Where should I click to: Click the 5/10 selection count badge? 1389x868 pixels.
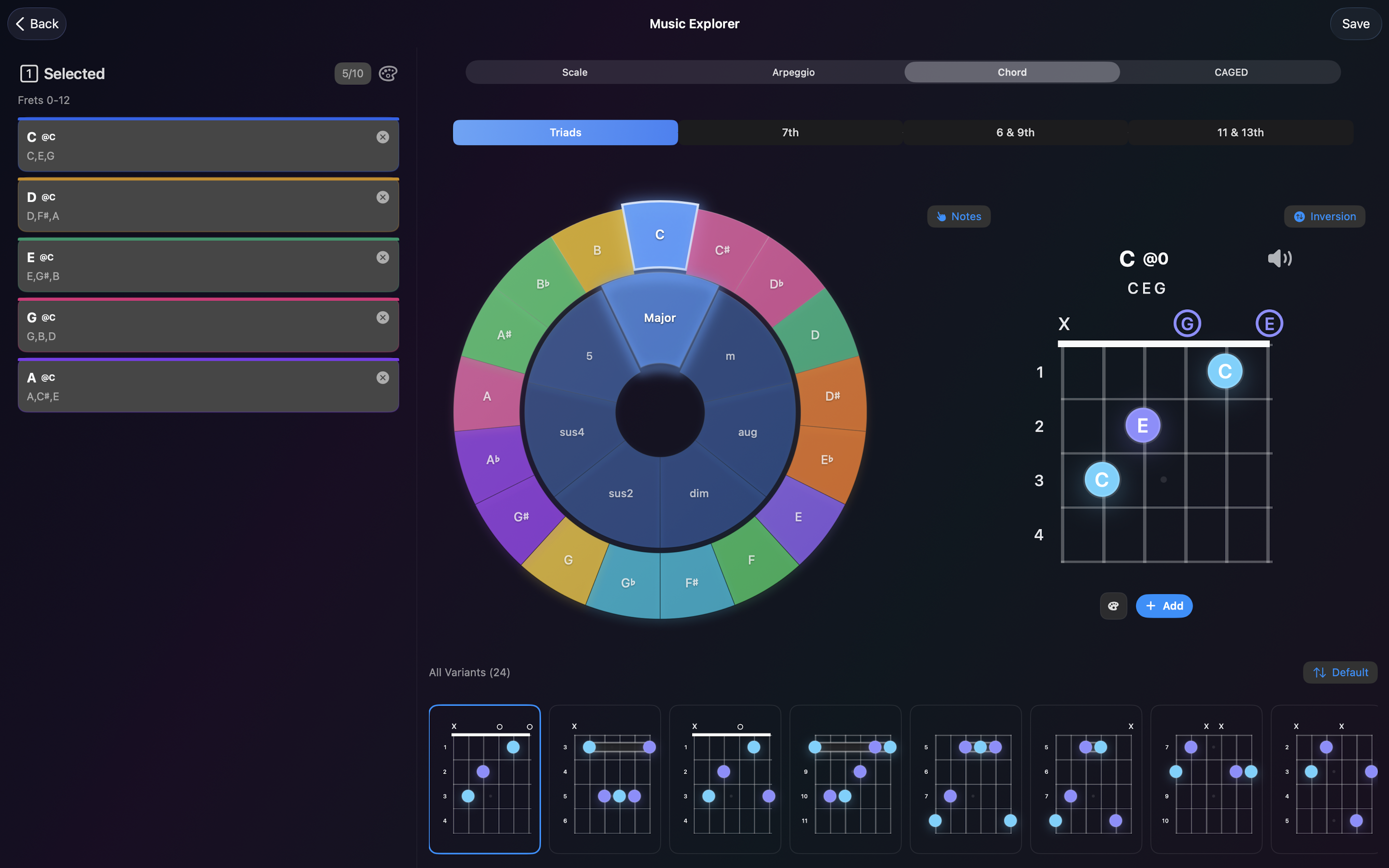click(x=353, y=73)
